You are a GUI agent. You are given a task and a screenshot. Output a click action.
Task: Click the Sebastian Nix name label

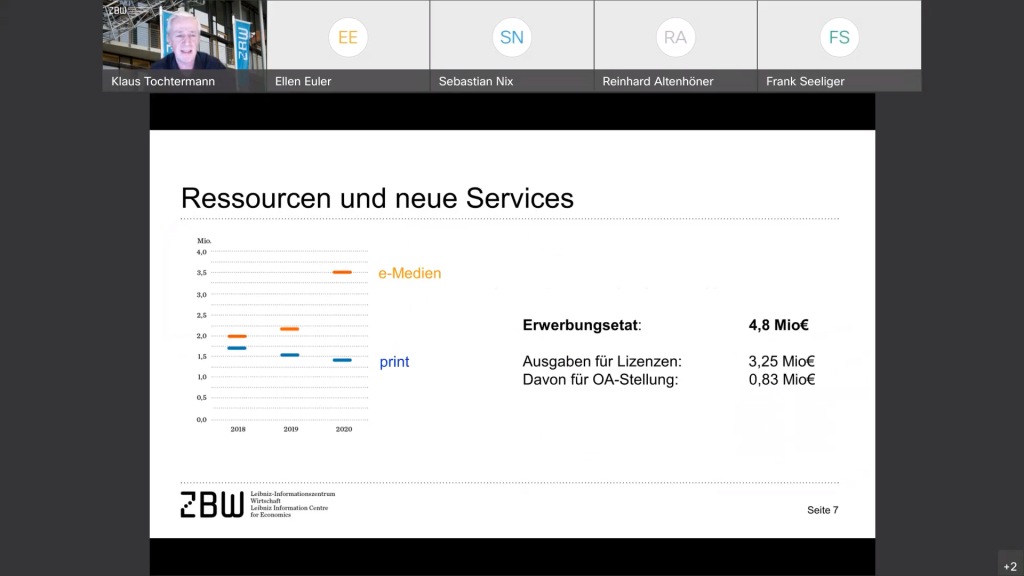tap(476, 81)
